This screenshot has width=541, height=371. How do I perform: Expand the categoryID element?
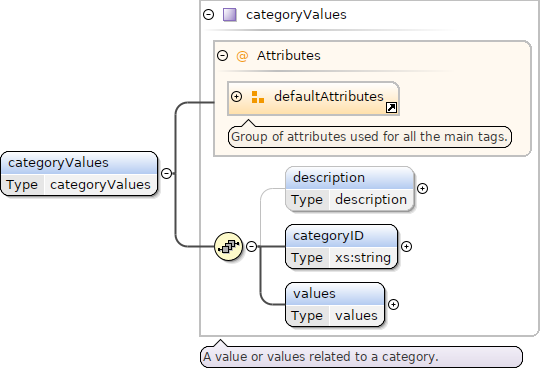[x=406, y=246]
